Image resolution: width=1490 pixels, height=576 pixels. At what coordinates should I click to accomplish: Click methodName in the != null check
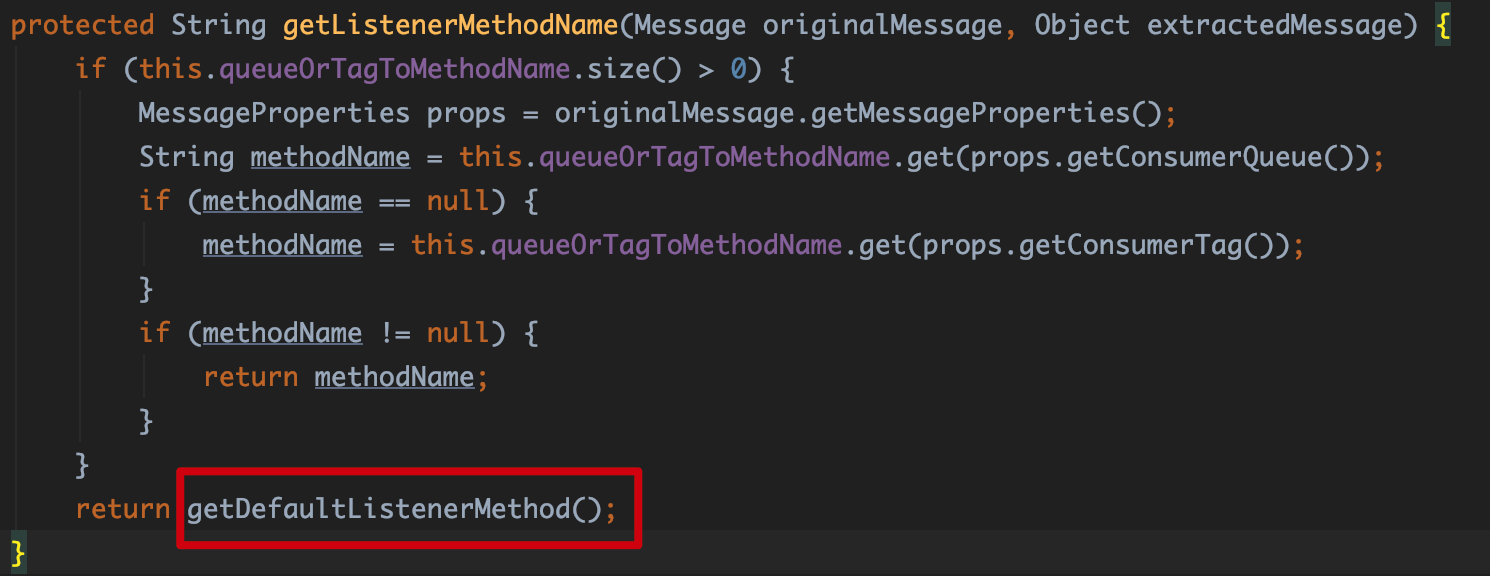[282, 333]
